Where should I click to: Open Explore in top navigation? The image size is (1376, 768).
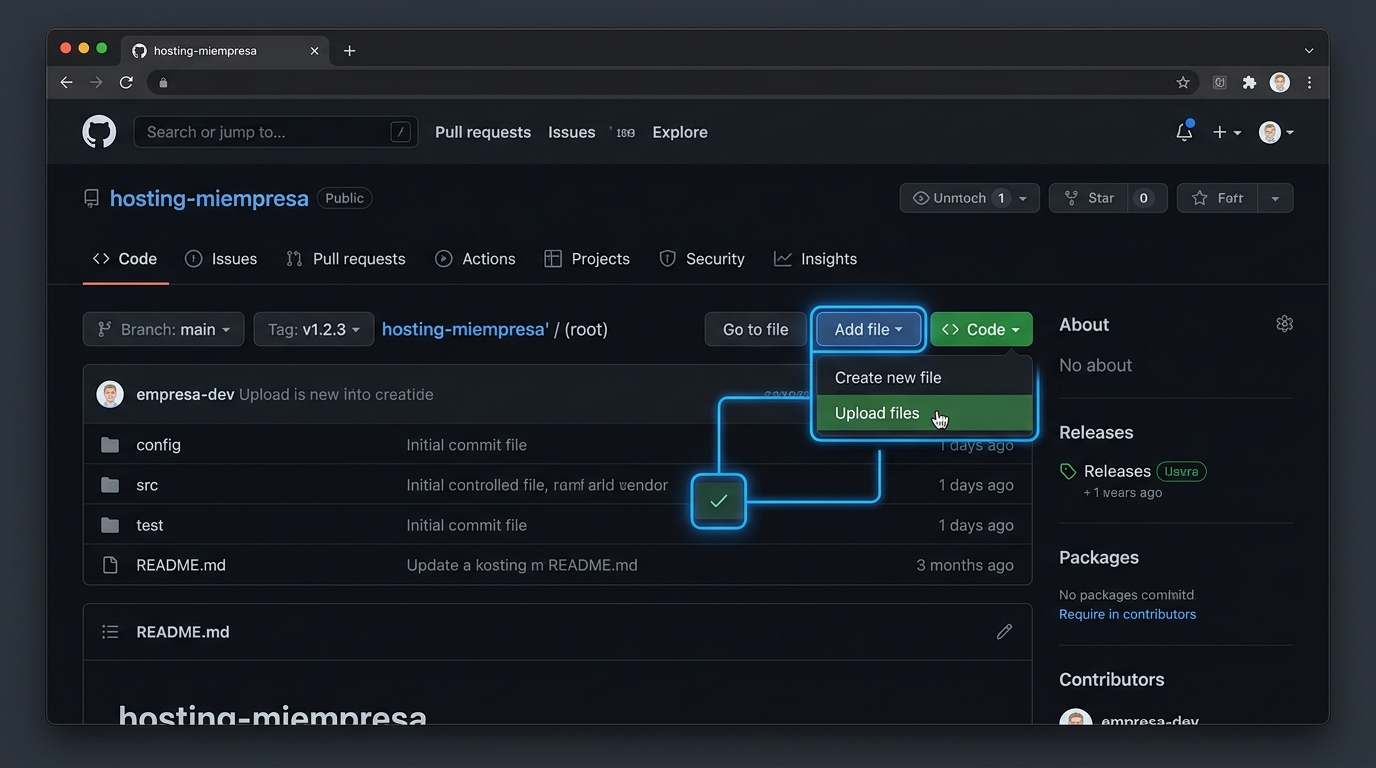680,132
